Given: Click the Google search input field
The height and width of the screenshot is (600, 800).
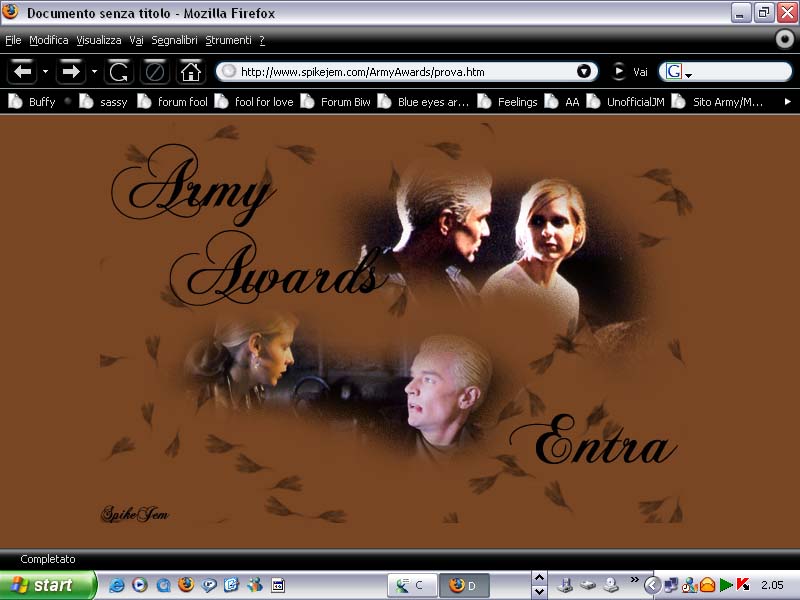Looking at the screenshot, I should click(740, 71).
